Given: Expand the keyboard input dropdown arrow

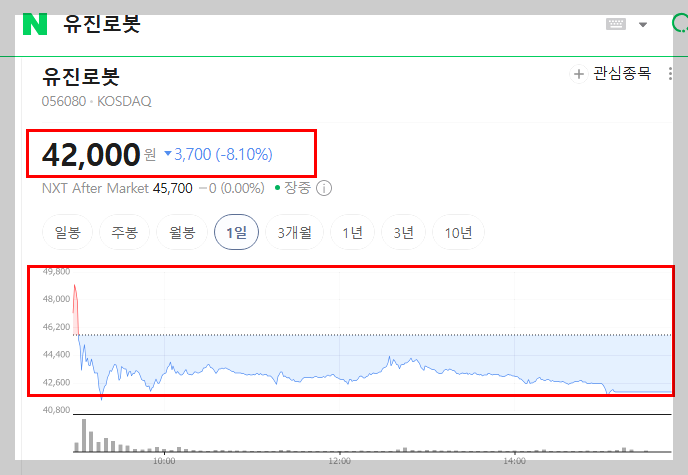Looking at the screenshot, I should click(x=643, y=25).
